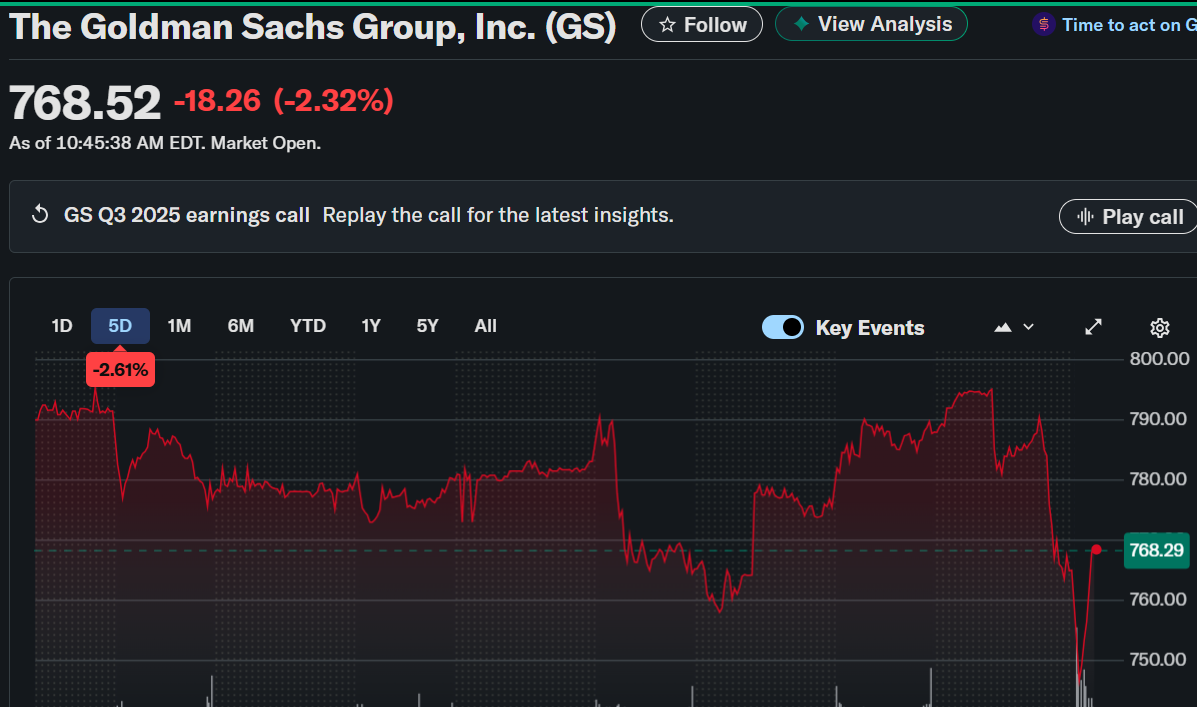
Task: Click the 768.29 current price label
Action: [x=1155, y=550]
